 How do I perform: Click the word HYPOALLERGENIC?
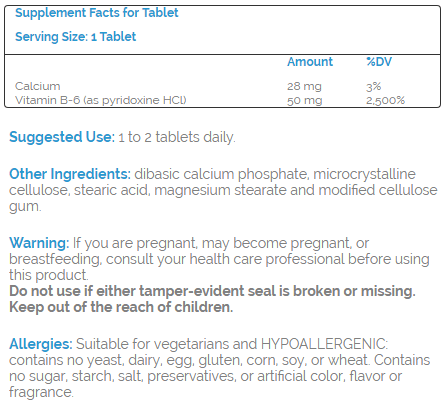(324, 344)
